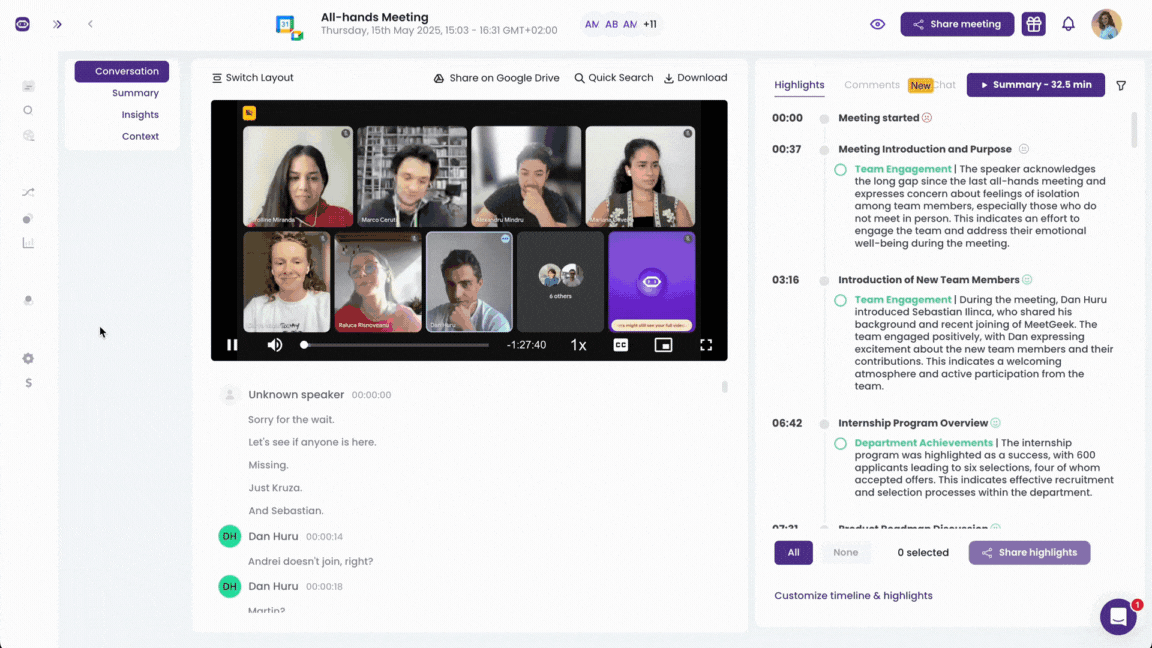
Task: Open Quick Search in the meeting toolbar
Action: 613,77
